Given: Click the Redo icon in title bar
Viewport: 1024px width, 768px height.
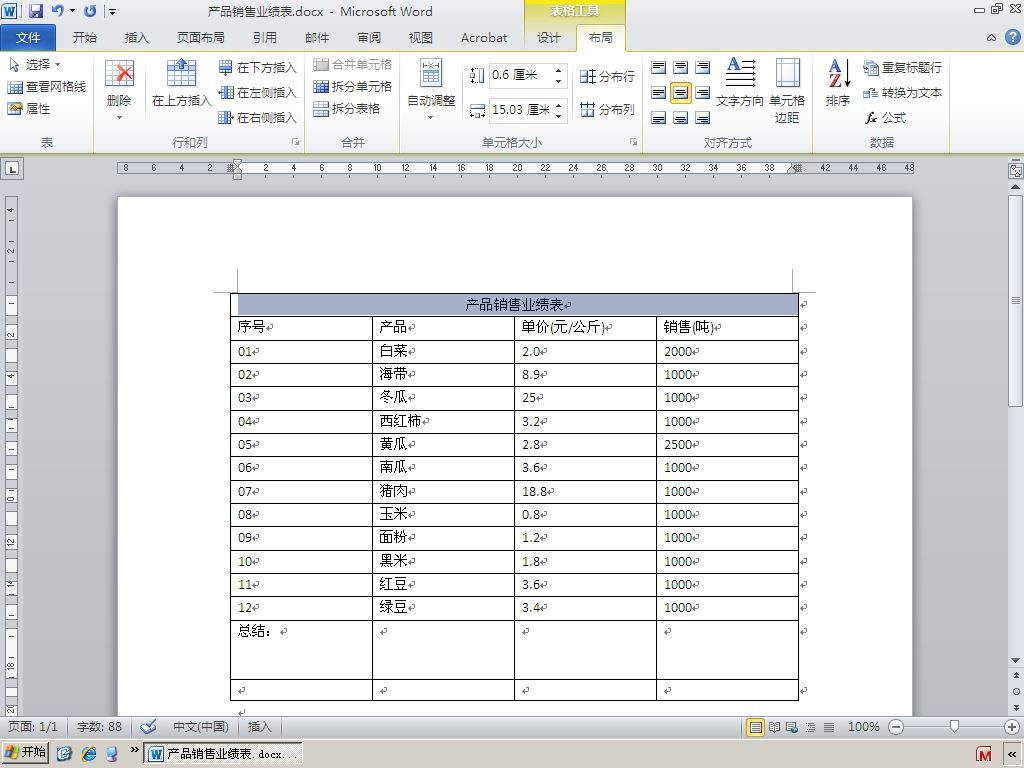Looking at the screenshot, I should 90,10.
